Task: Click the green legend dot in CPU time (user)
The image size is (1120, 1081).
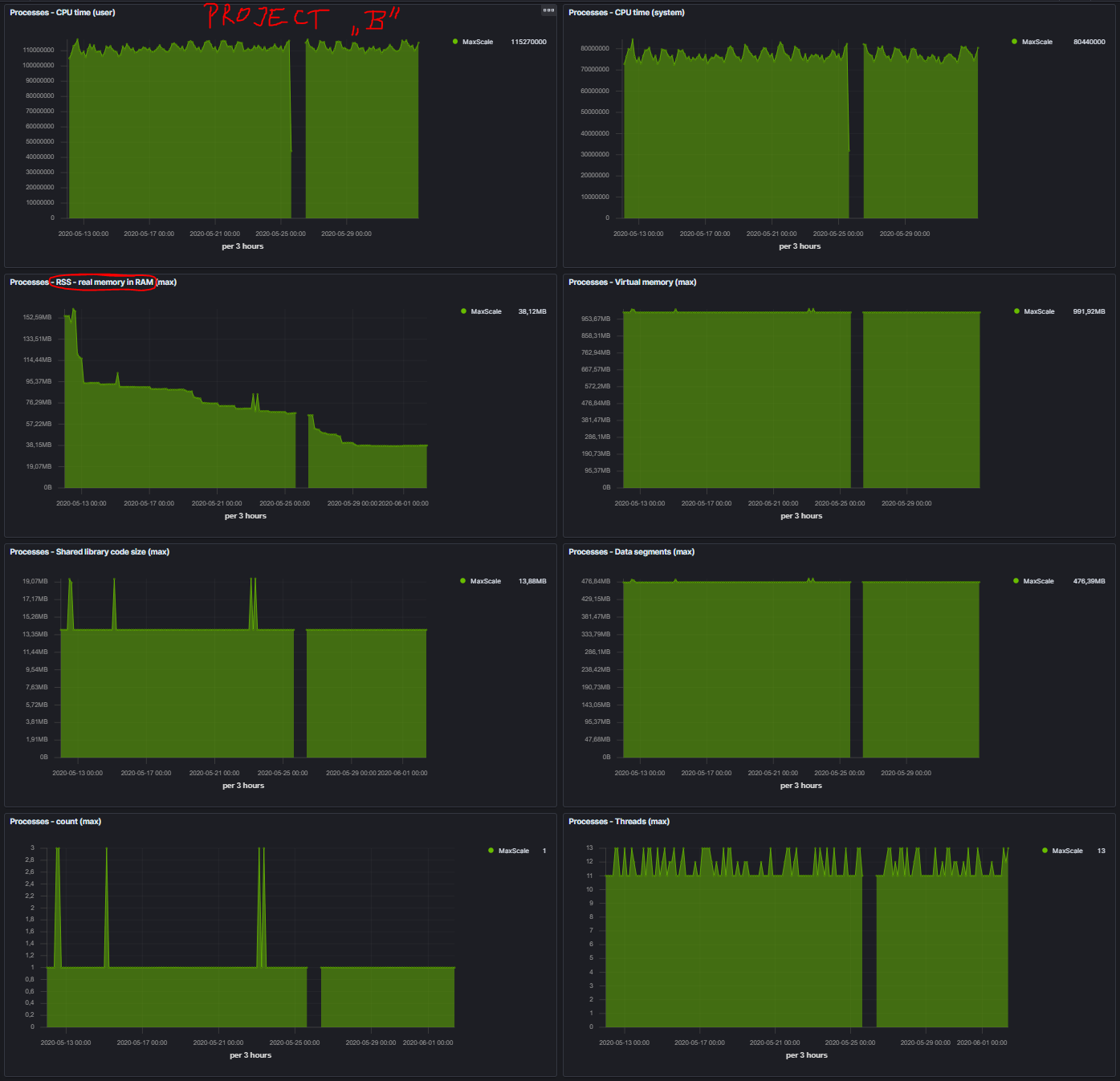Action: click(455, 42)
